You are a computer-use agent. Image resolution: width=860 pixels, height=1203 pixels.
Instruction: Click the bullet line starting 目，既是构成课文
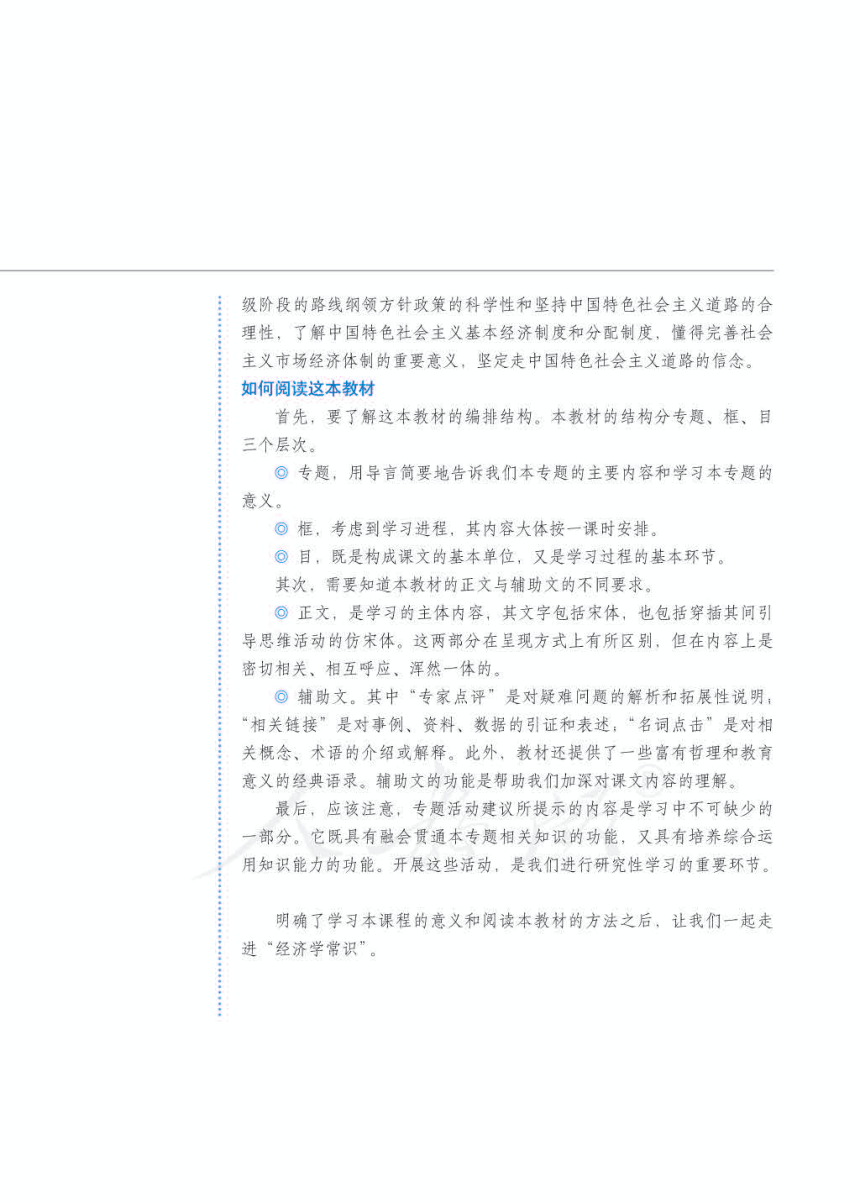502,556
